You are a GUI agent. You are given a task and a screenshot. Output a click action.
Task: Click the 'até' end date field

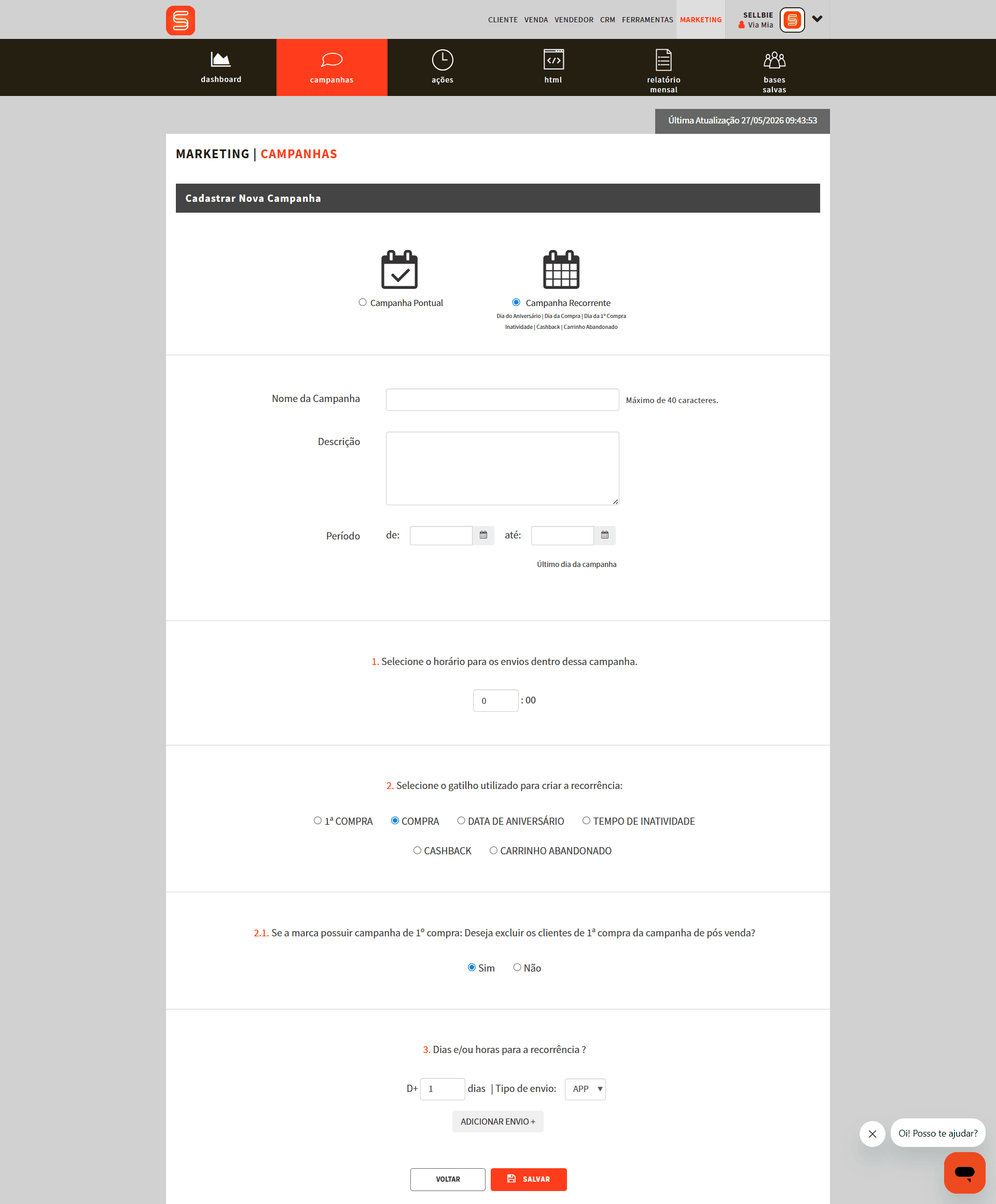click(x=562, y=535)
